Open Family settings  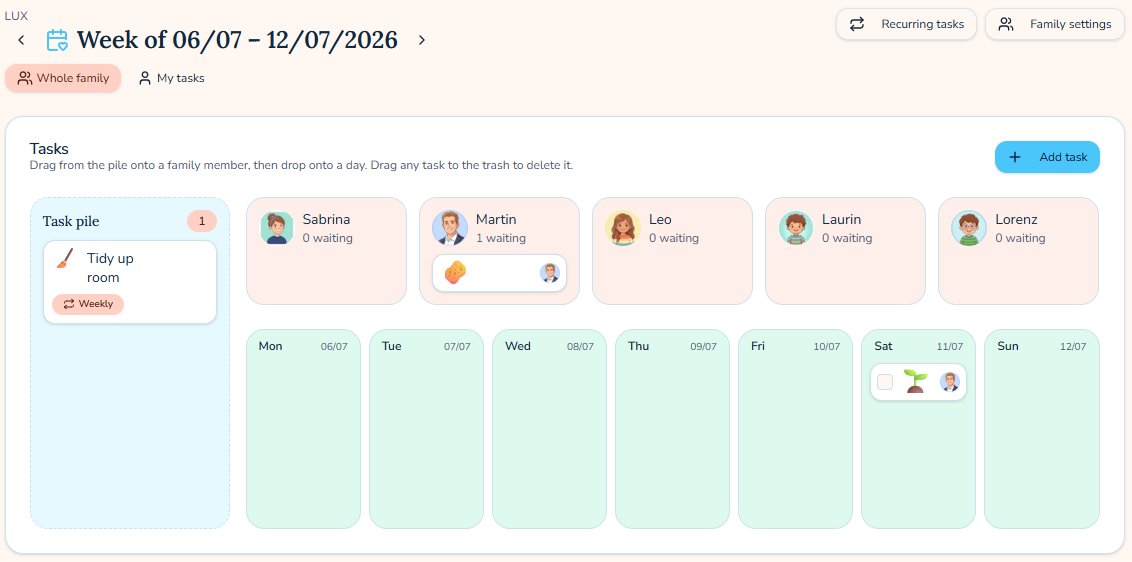point(1054,24)
